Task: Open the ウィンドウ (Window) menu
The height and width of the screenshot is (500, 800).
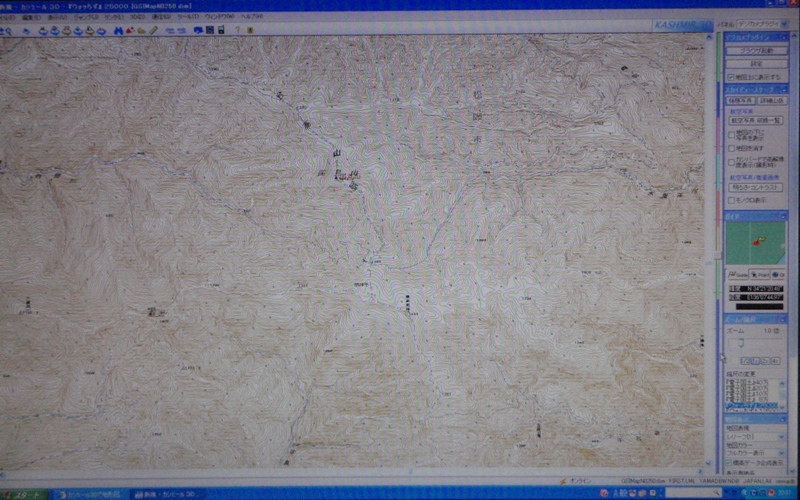Action: [219, 17]
